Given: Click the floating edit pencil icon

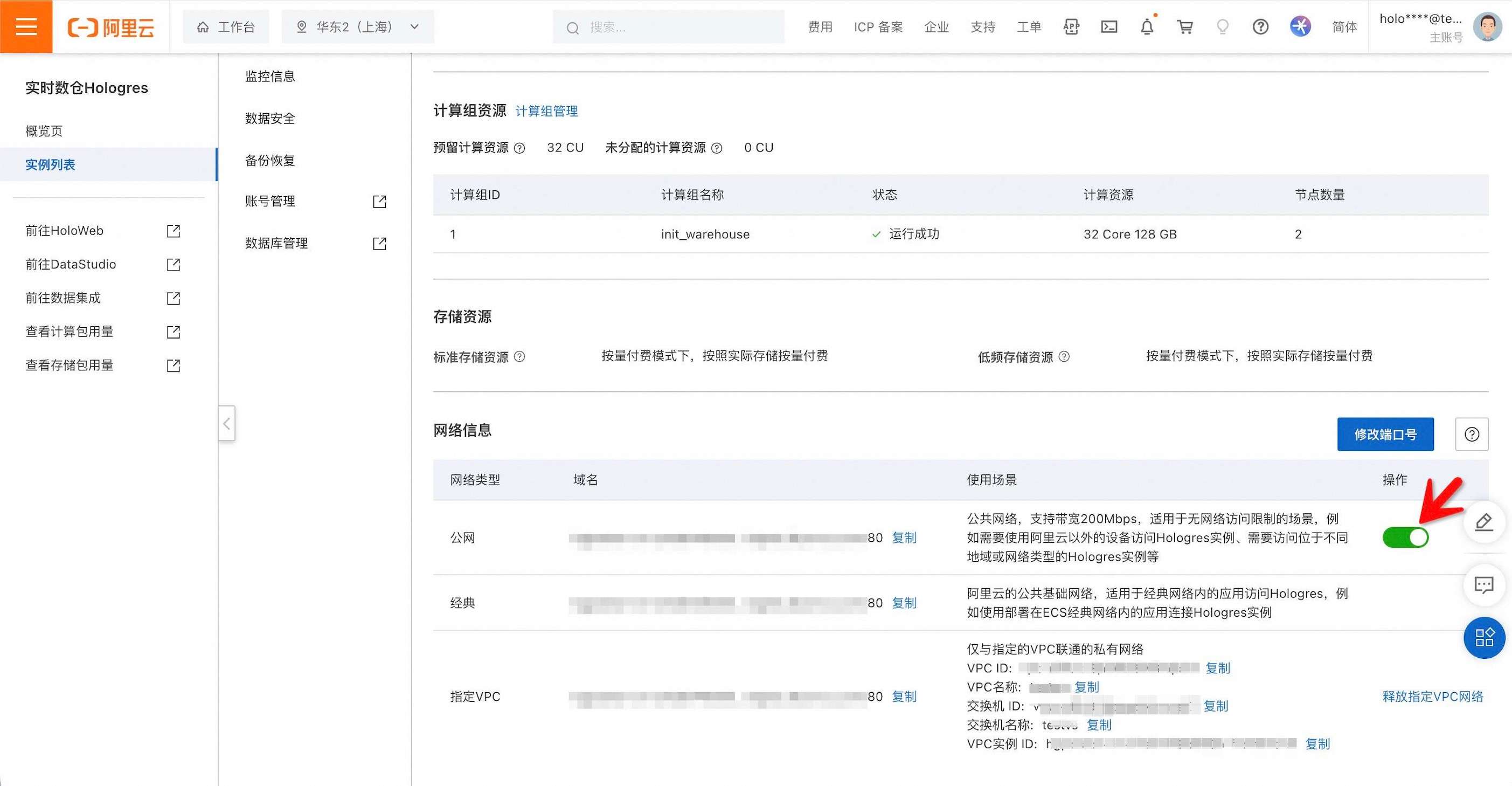Looking at the screenshot, I should [1484, 522].
